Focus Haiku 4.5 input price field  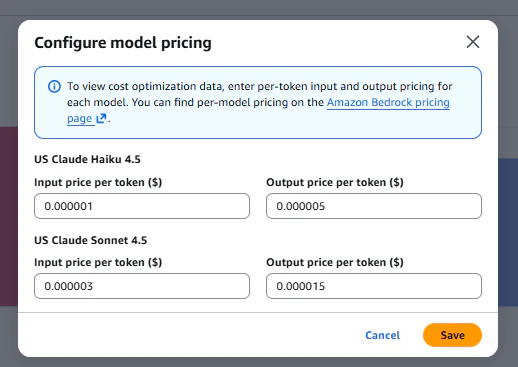point(142,206)
